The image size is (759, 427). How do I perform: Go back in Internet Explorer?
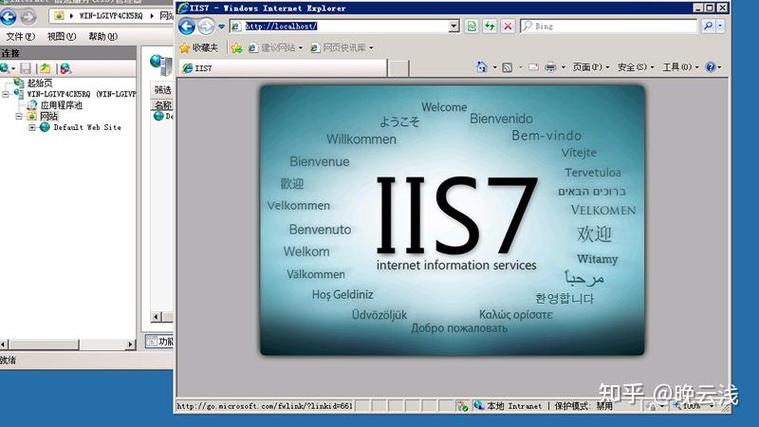coord(187,26)
